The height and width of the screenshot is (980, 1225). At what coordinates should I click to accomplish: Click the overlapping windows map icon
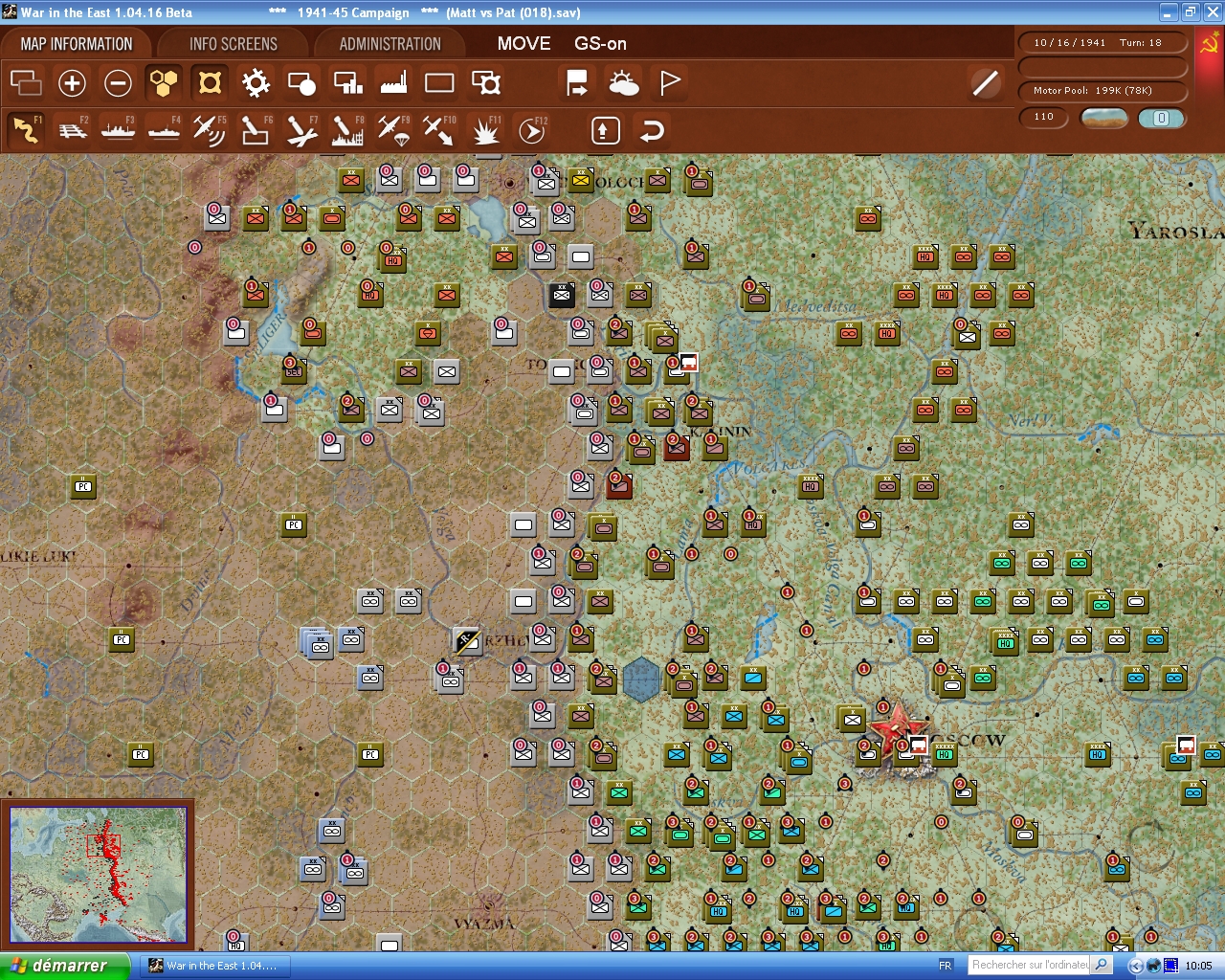pyautogui.click(x=26, y=83)
